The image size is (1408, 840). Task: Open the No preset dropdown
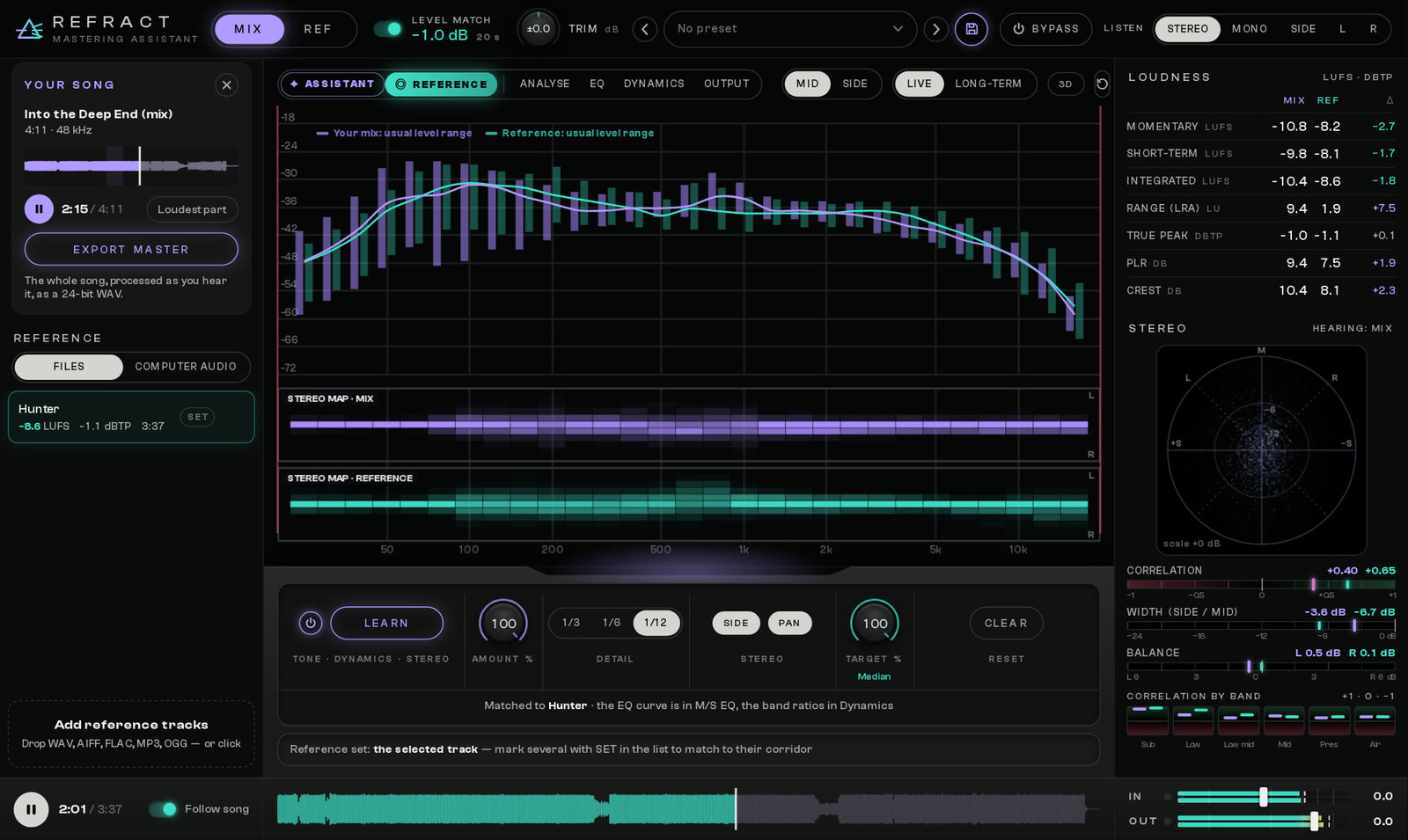click(789, 29)
